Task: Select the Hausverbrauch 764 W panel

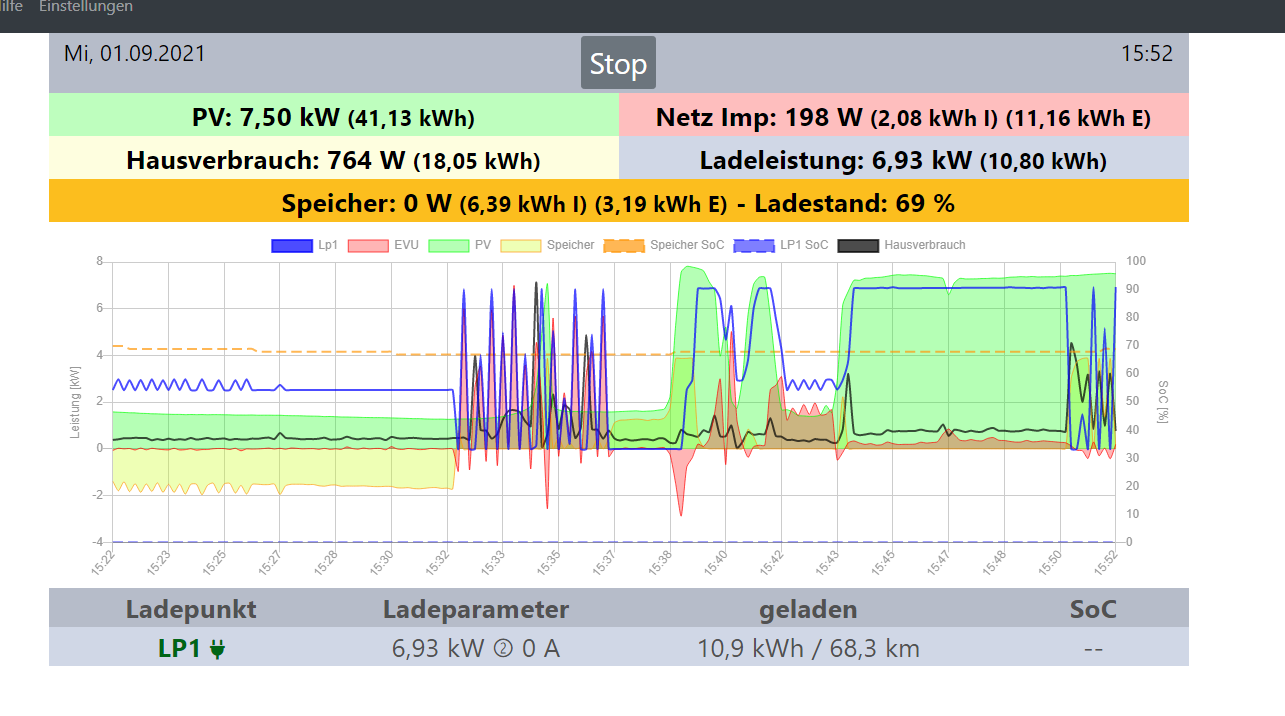Action: pyautogui.click(x=333, y=160)
